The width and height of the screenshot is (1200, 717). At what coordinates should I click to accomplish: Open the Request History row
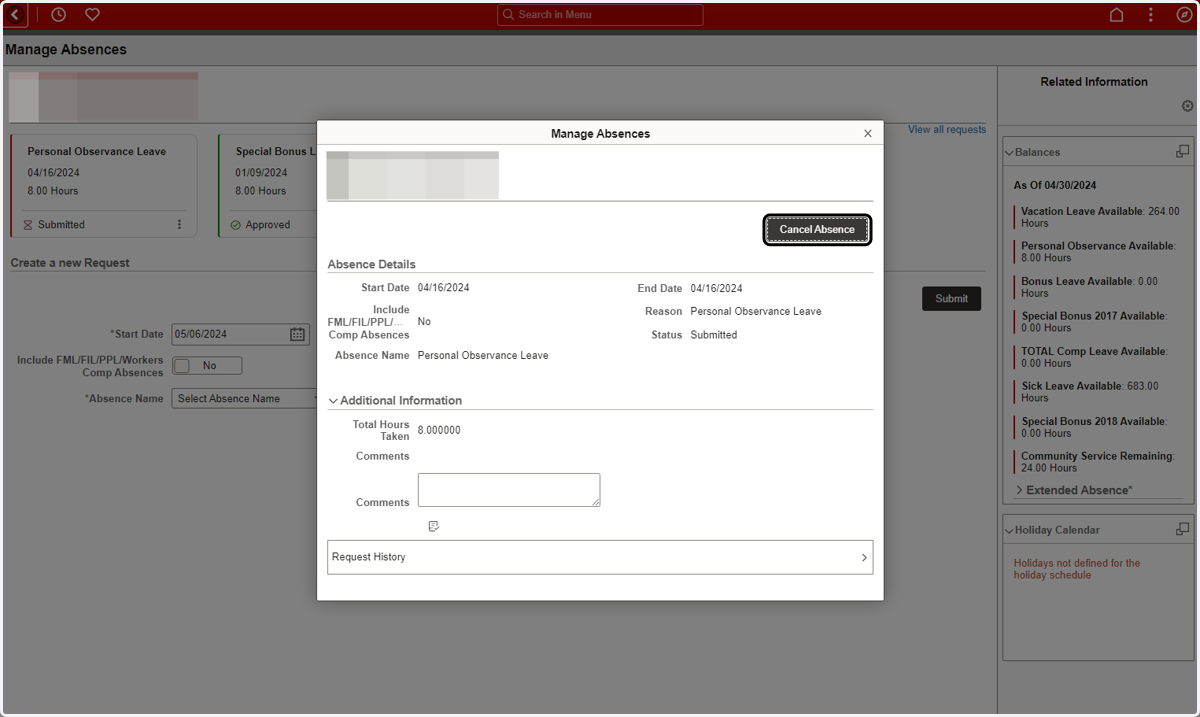click(600, 557)
